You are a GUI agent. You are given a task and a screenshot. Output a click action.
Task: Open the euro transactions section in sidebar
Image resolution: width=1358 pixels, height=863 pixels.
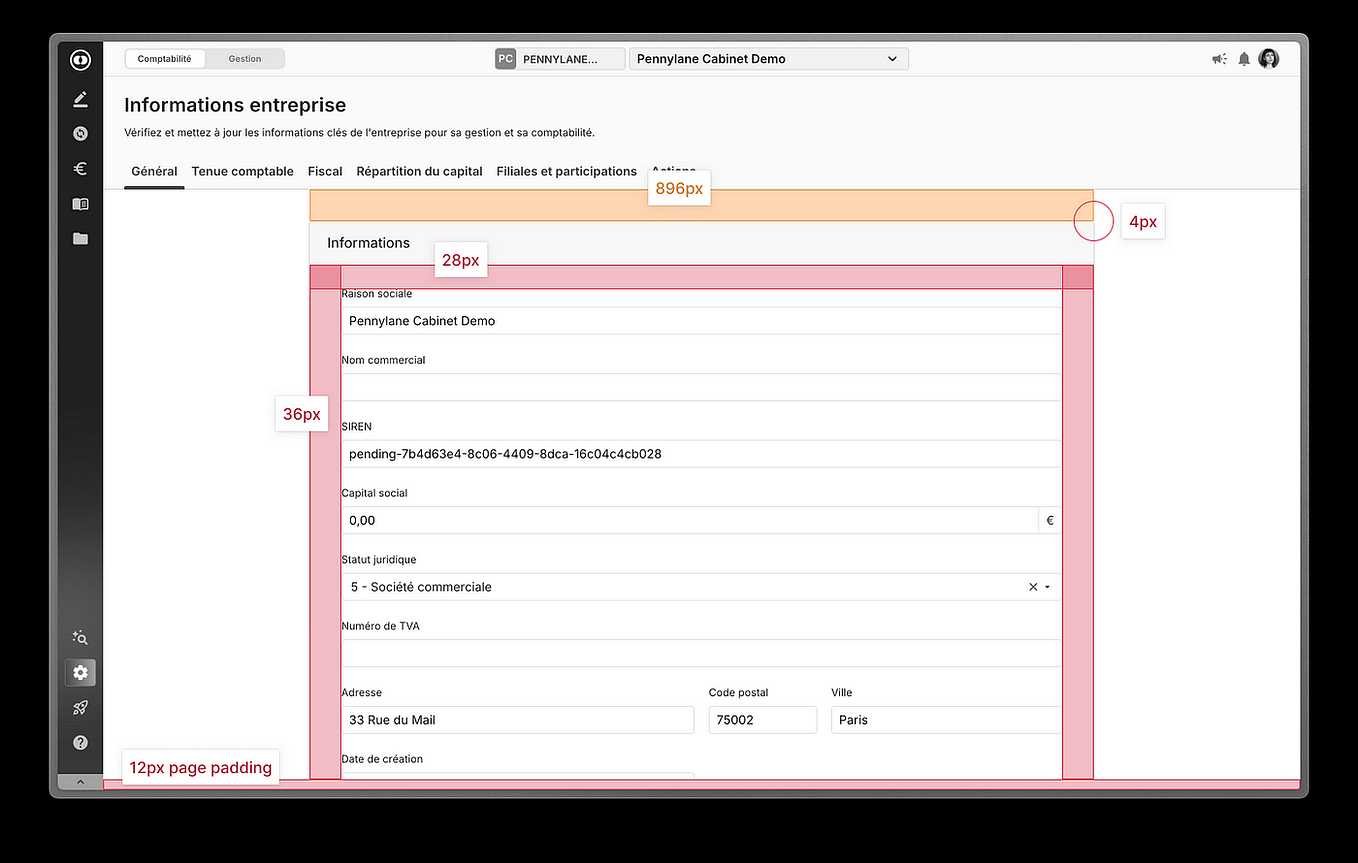80,168
